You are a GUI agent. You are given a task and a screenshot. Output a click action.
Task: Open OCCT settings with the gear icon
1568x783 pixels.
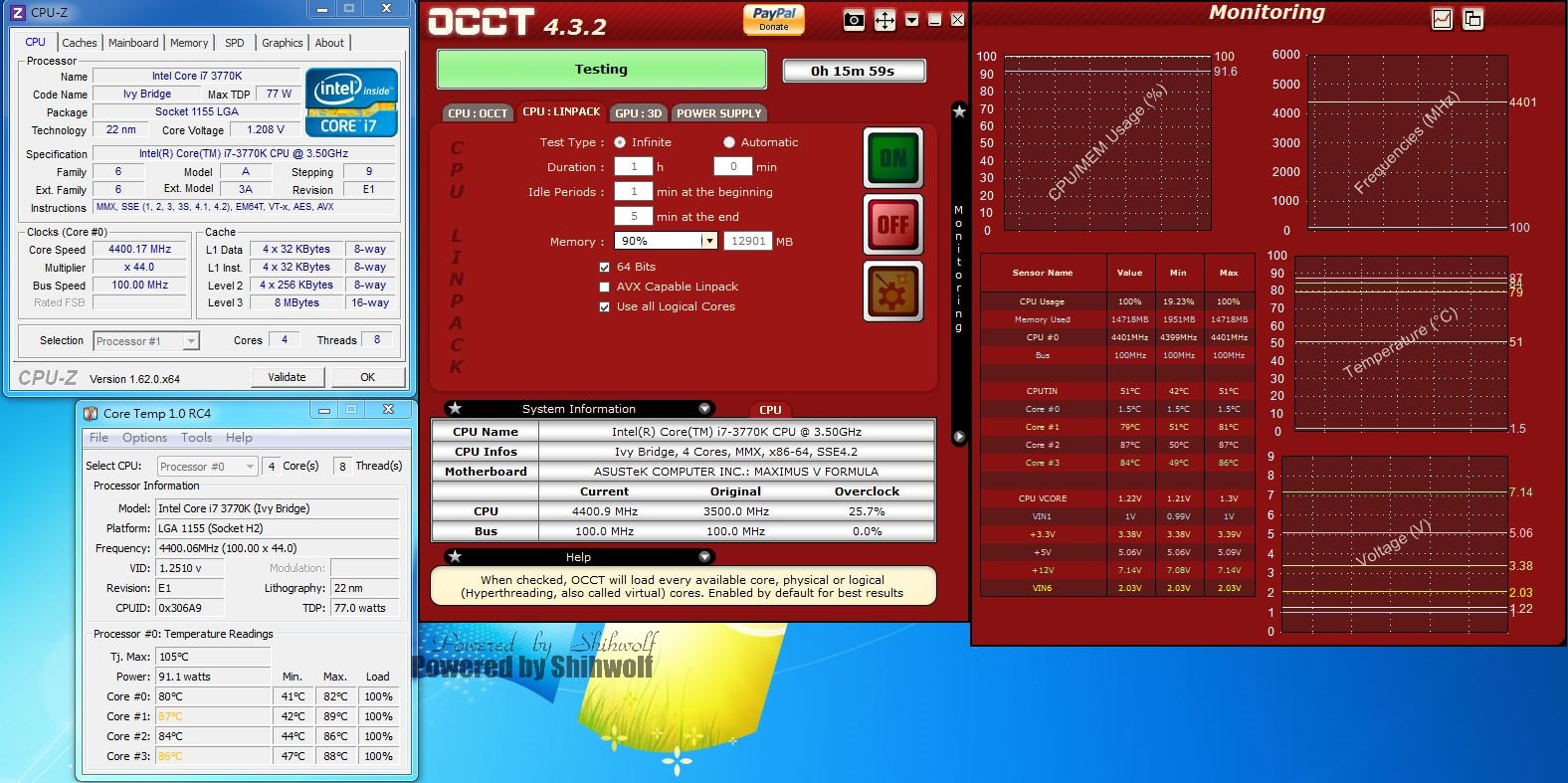(x=892, y=293)
